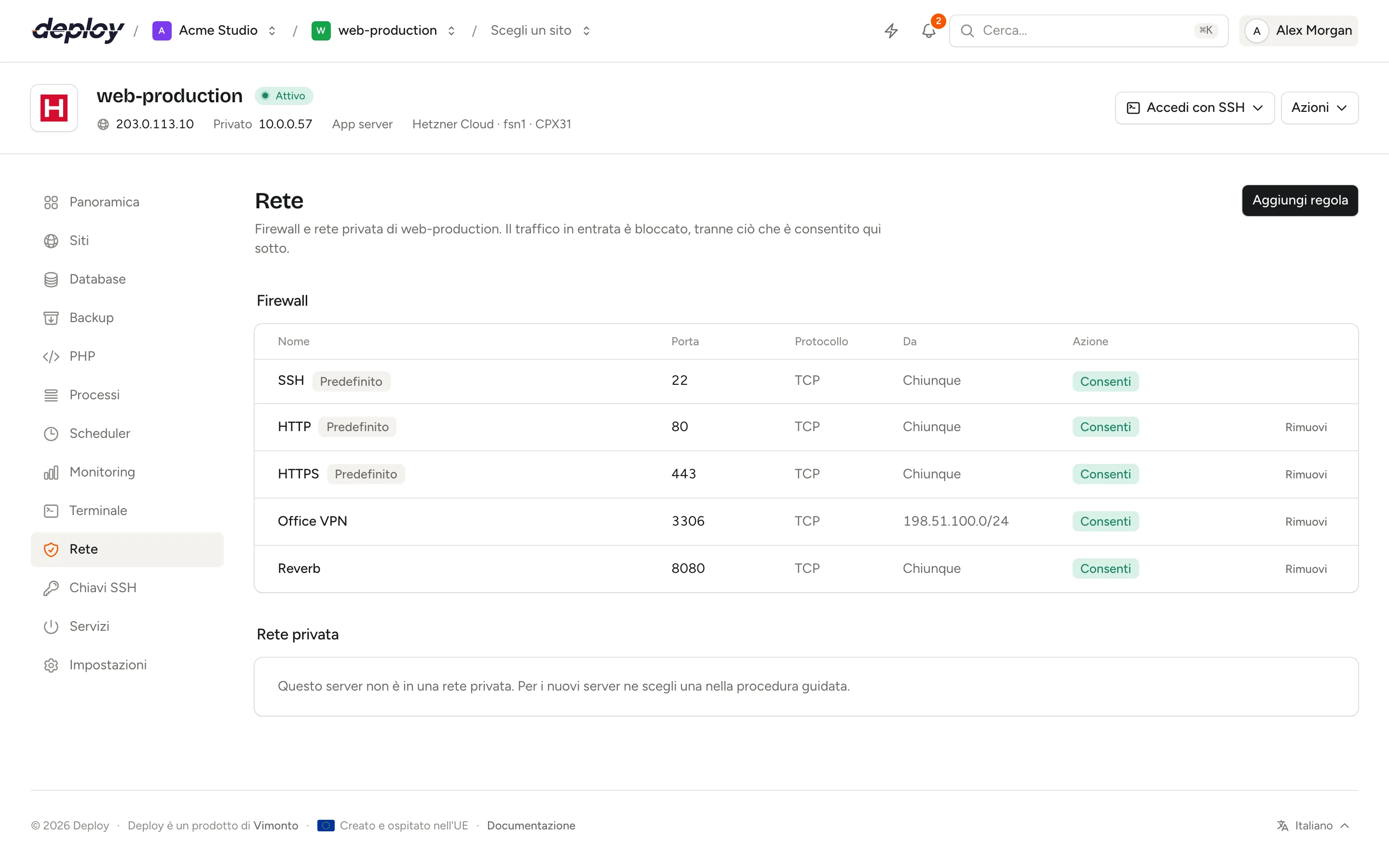Click the Consenti badge in SSH row
The width and height of the screenshot is (1389, 868).
point(1105,382)
